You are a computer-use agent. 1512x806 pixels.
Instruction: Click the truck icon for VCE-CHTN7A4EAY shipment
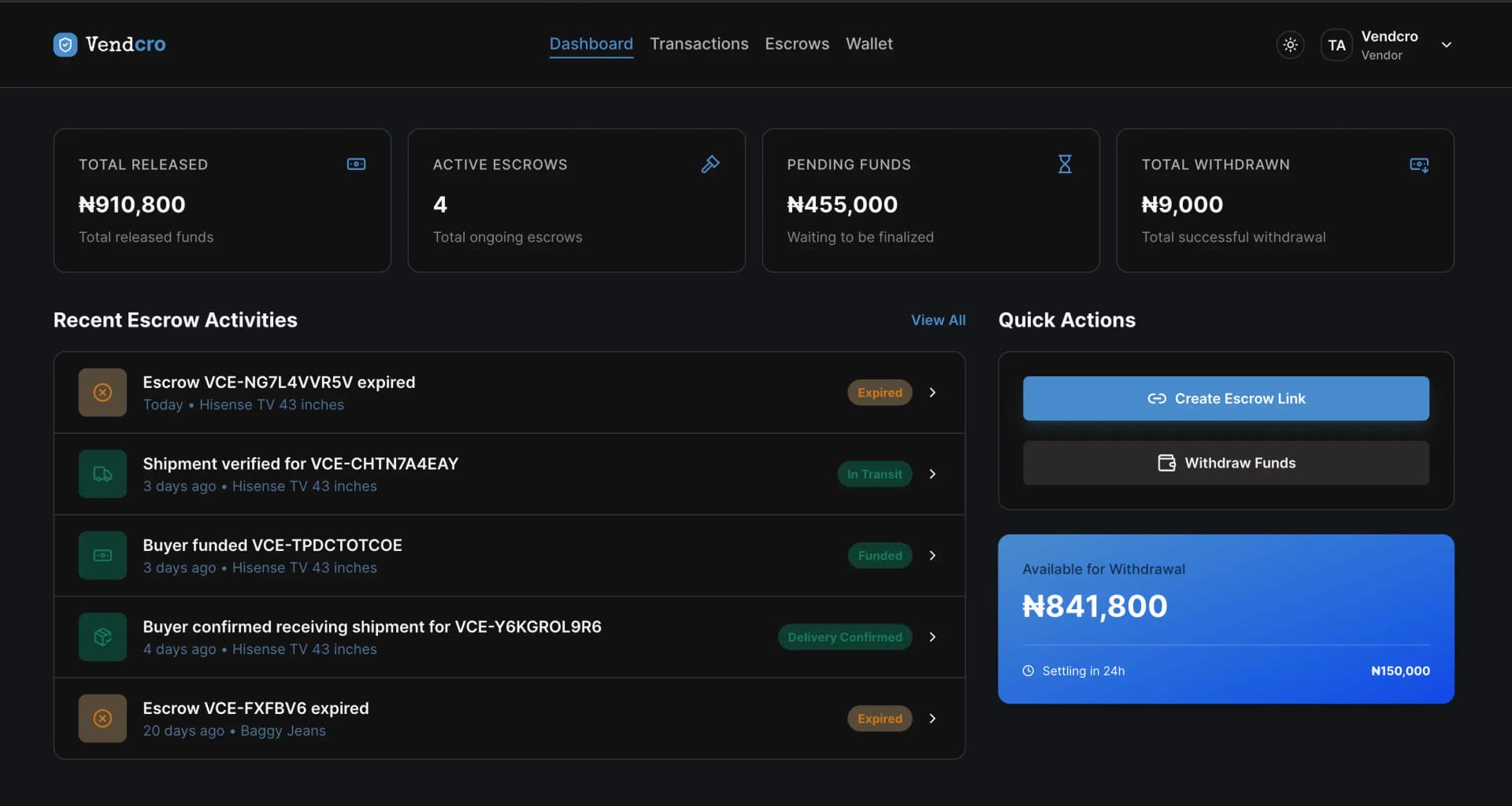click(102, 474)
